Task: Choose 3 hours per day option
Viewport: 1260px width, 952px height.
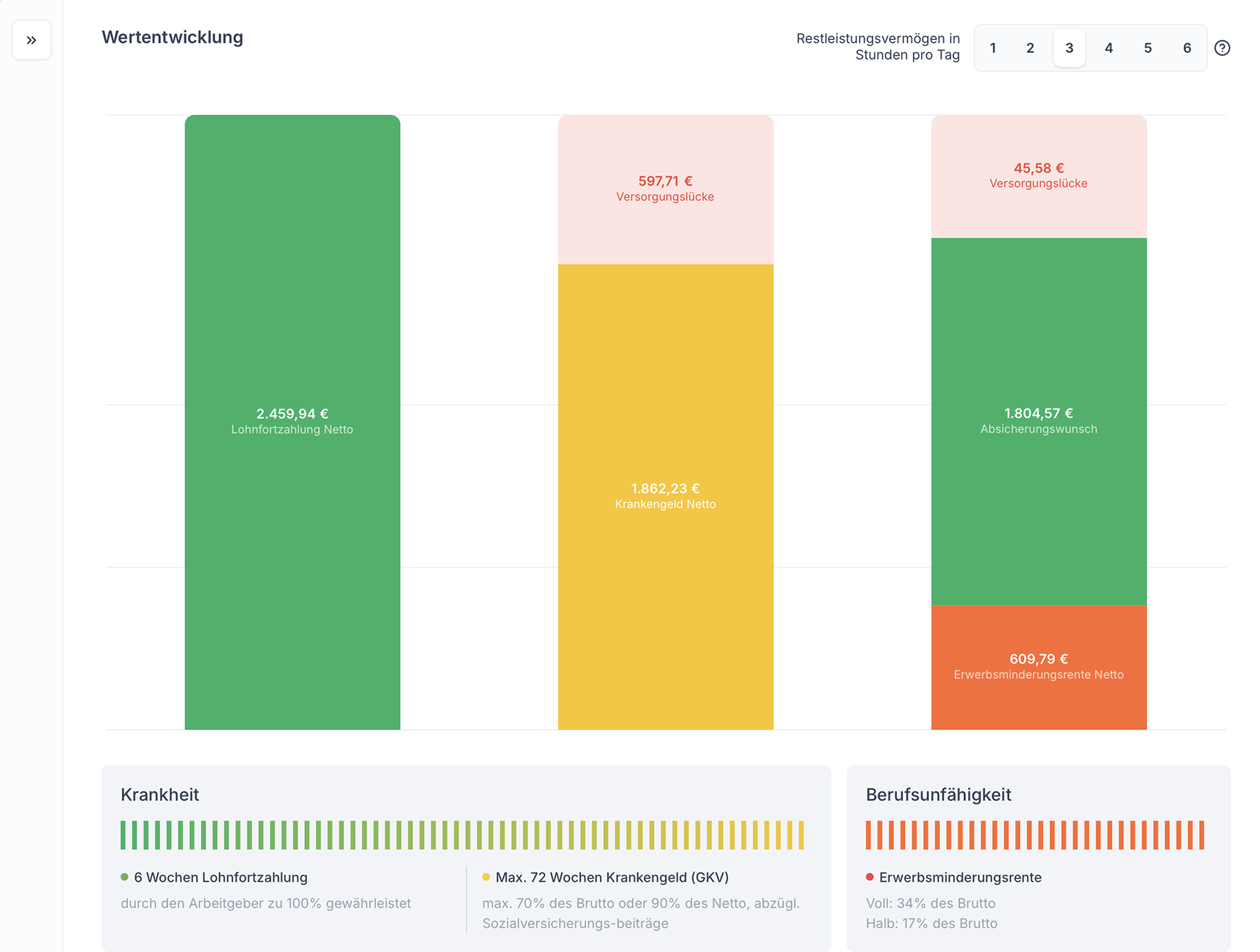Action: click(1069, 48)
